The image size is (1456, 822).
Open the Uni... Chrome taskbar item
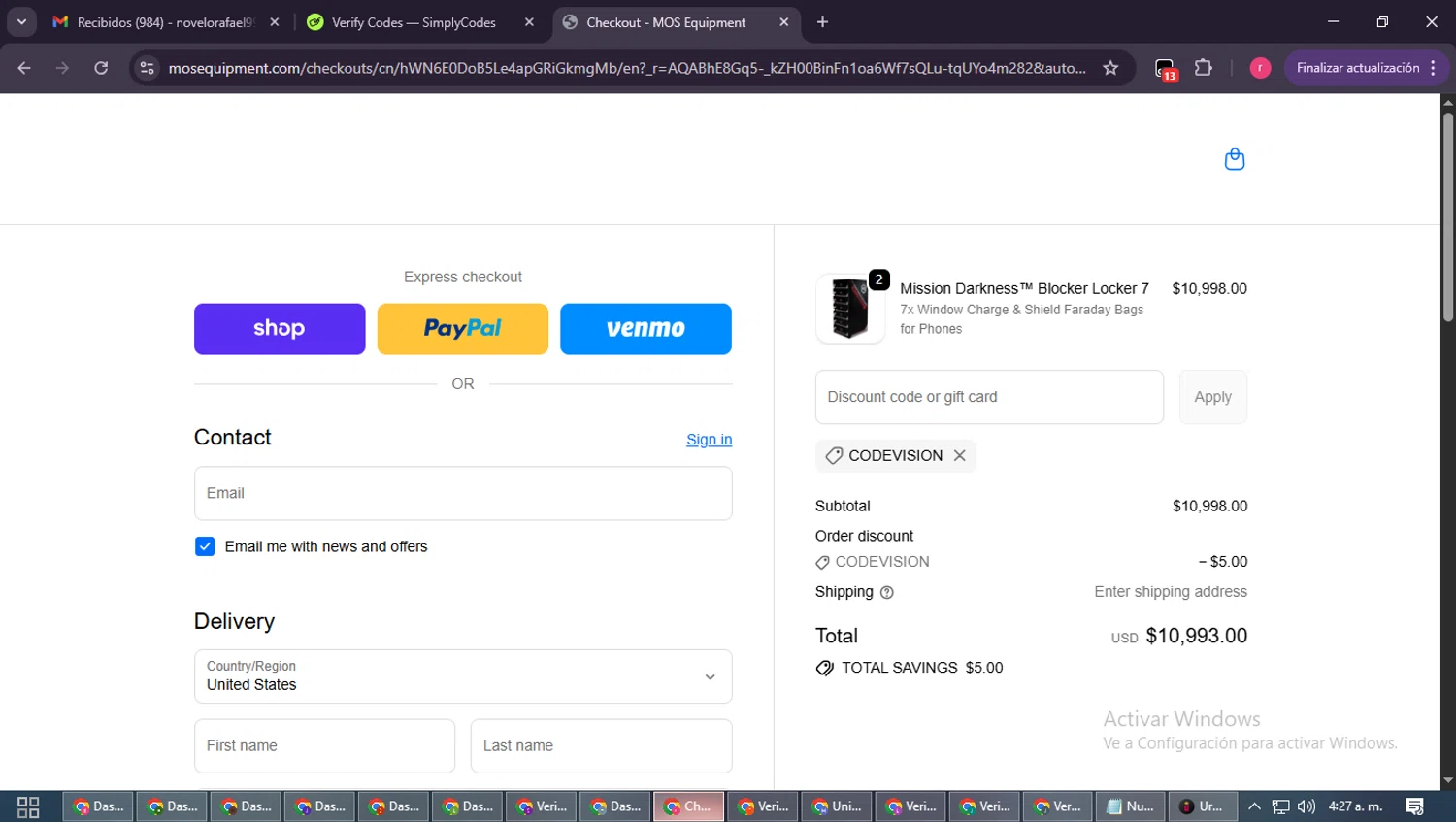coord(836,806)
